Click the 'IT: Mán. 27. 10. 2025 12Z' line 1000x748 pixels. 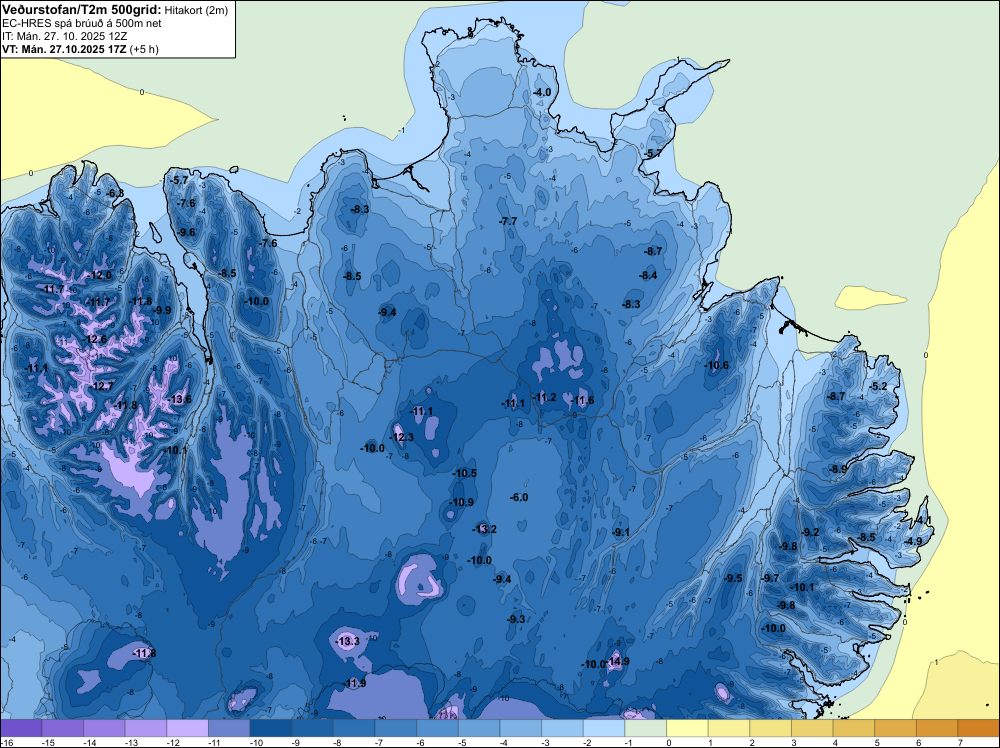(64, 36)
